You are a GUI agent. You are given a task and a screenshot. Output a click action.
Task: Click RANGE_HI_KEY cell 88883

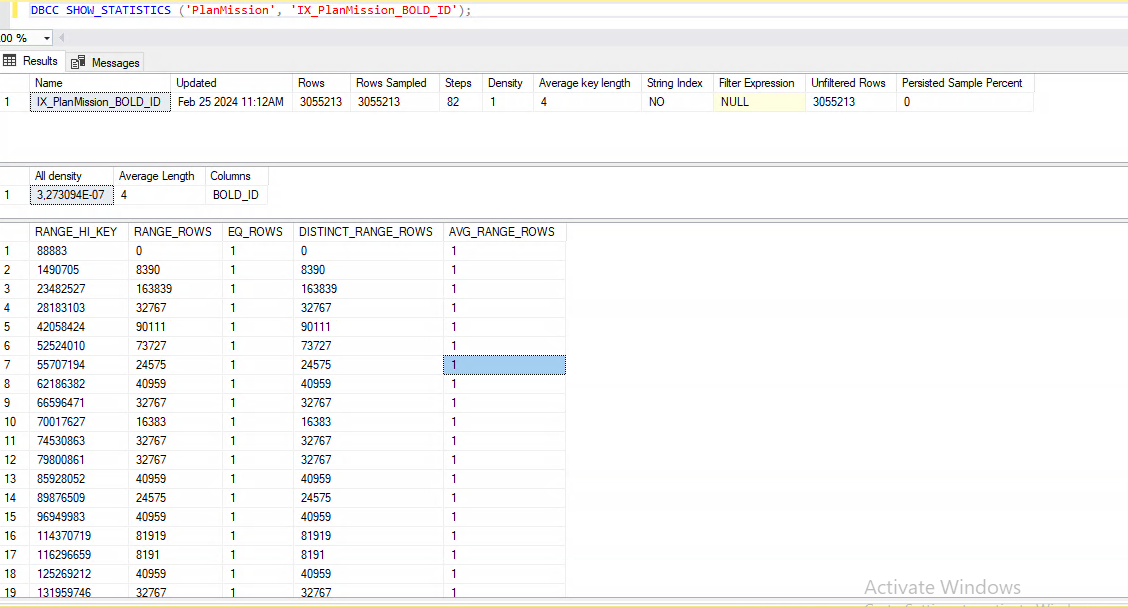pyautogui.click(x=79, y=251)
